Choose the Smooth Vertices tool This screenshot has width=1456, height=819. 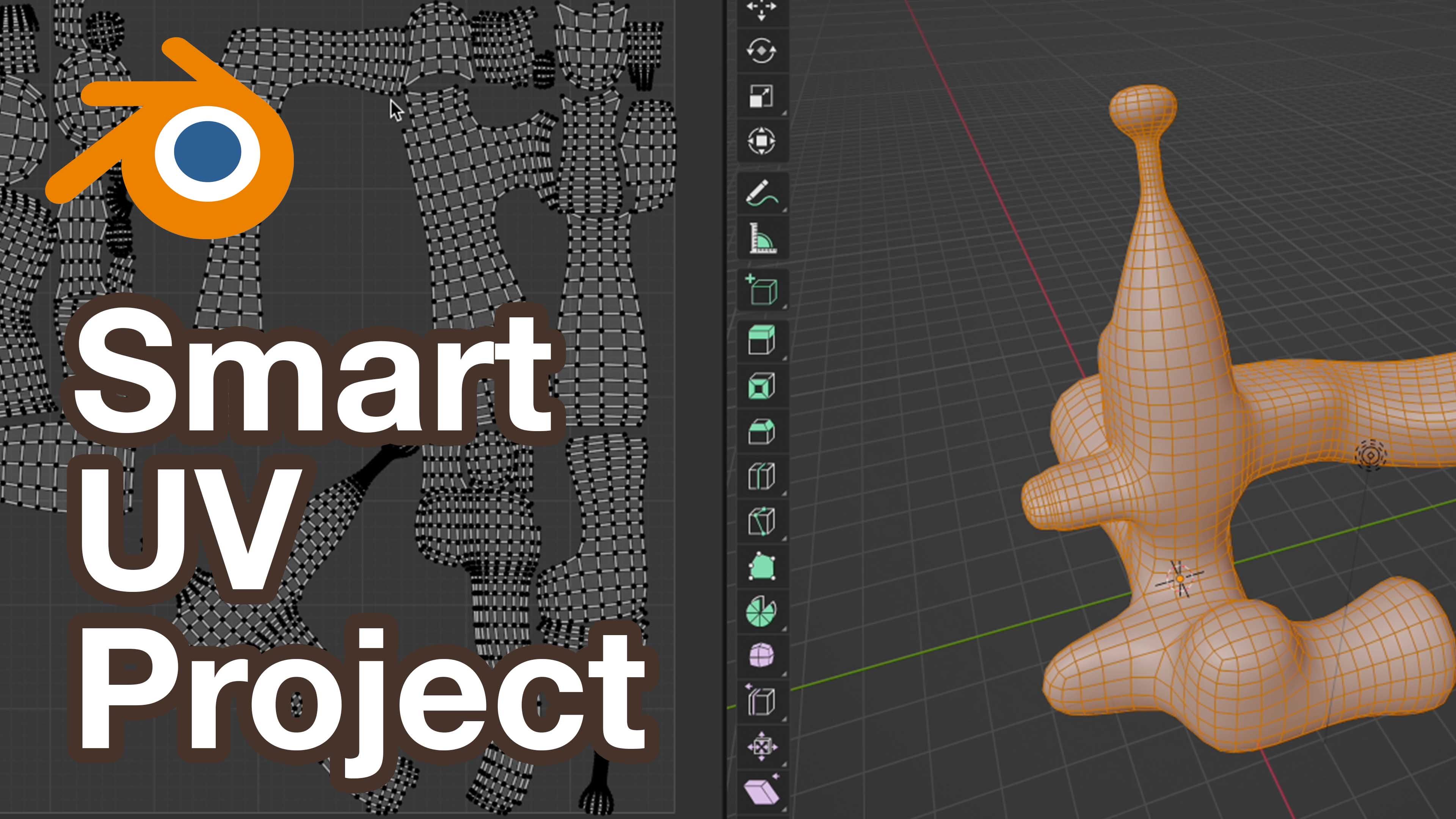pyautogui.click(x=762, y=656)
